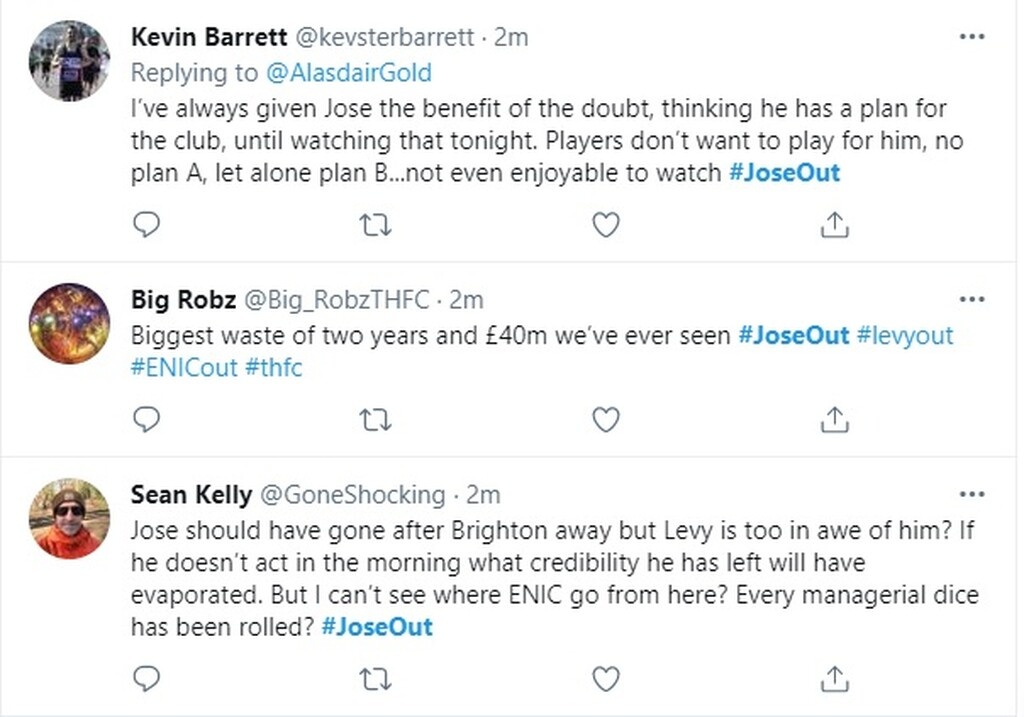Reply to Sean Kelly's tweet
Image resolution: width=1024 pixels, height=717 pixels.
tap(147, 679)
